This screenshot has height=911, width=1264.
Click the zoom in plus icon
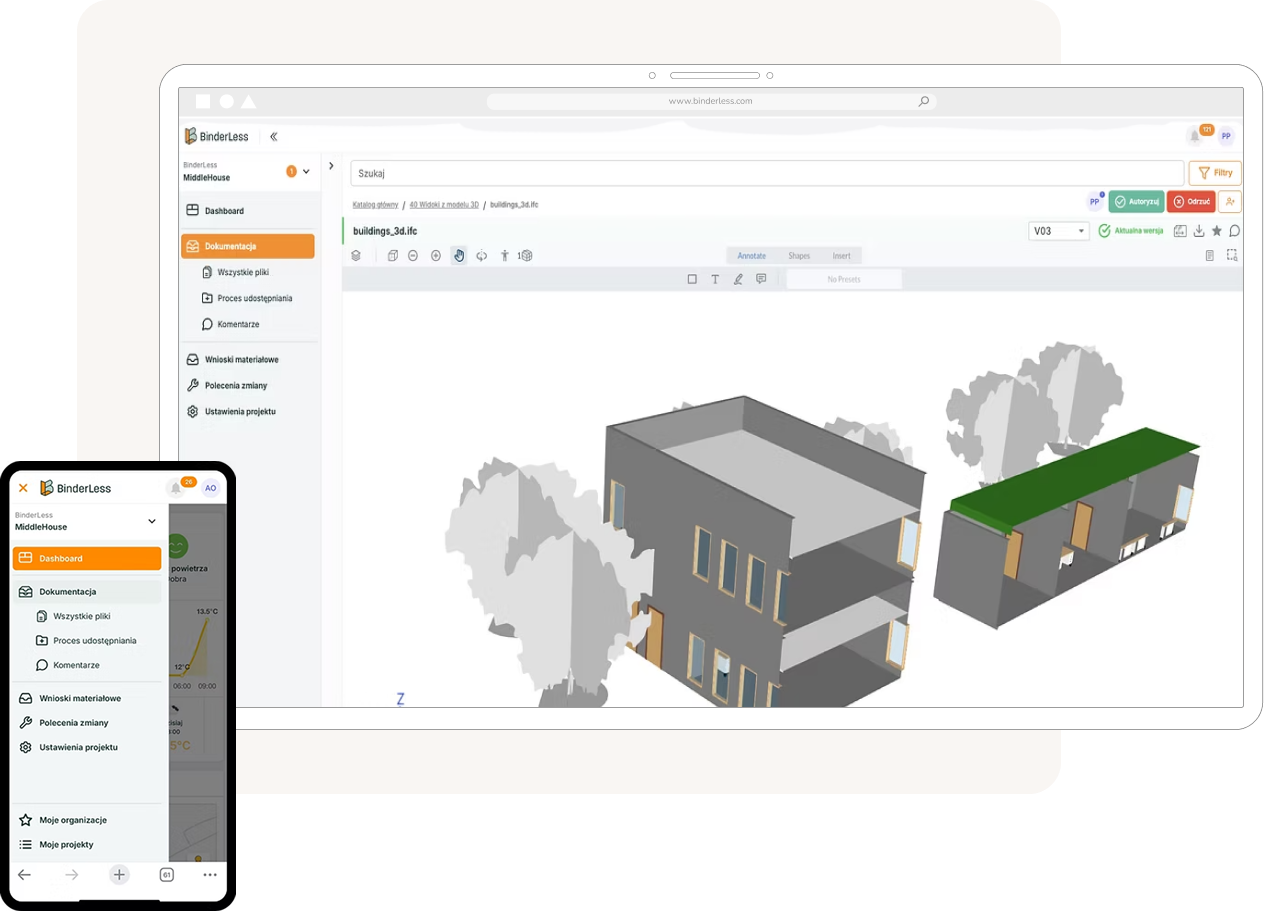pyautogui.click(x=436, y=256)
